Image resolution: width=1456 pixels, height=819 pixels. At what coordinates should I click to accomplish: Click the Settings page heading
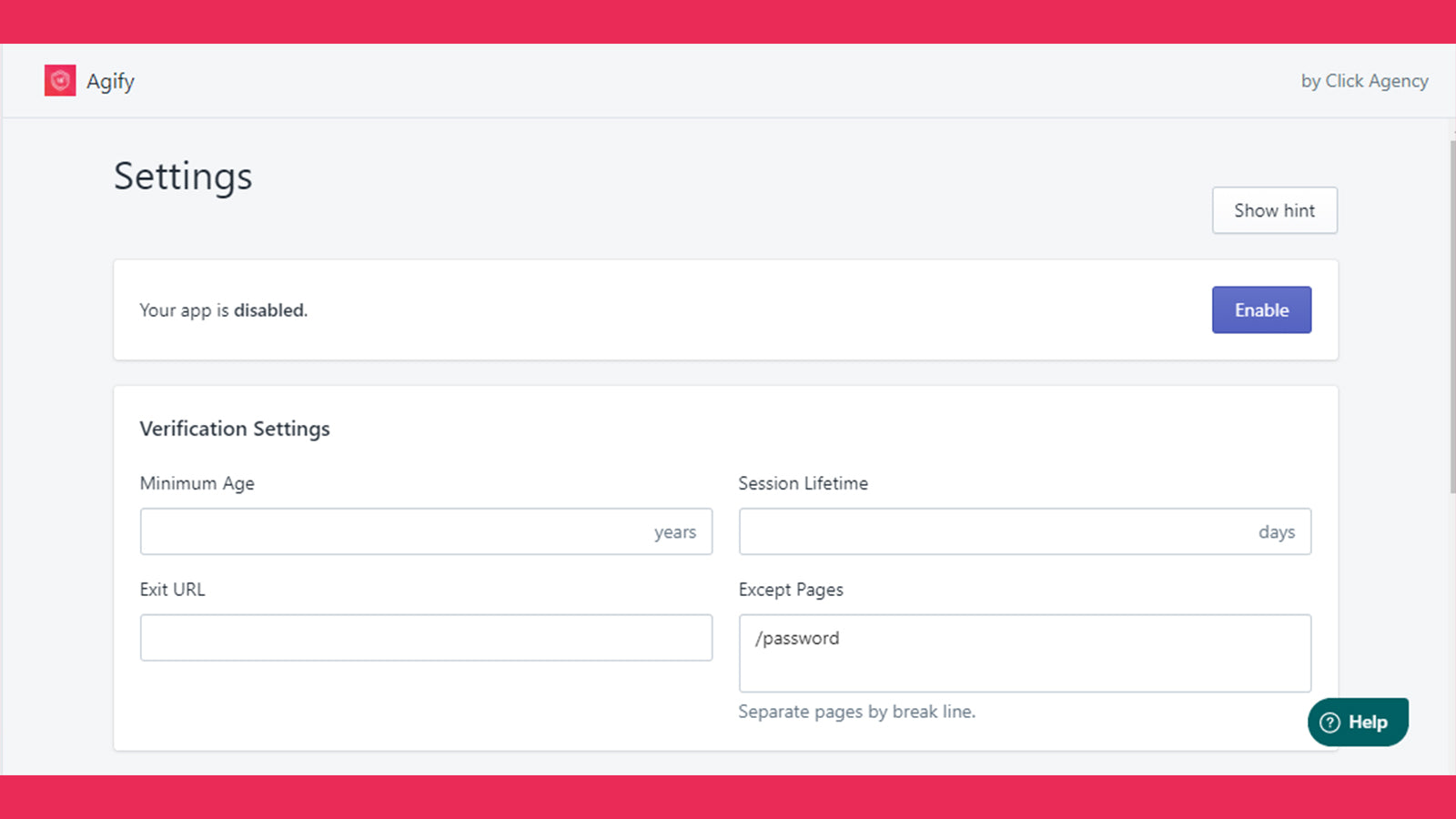click(x=183, y=177)
